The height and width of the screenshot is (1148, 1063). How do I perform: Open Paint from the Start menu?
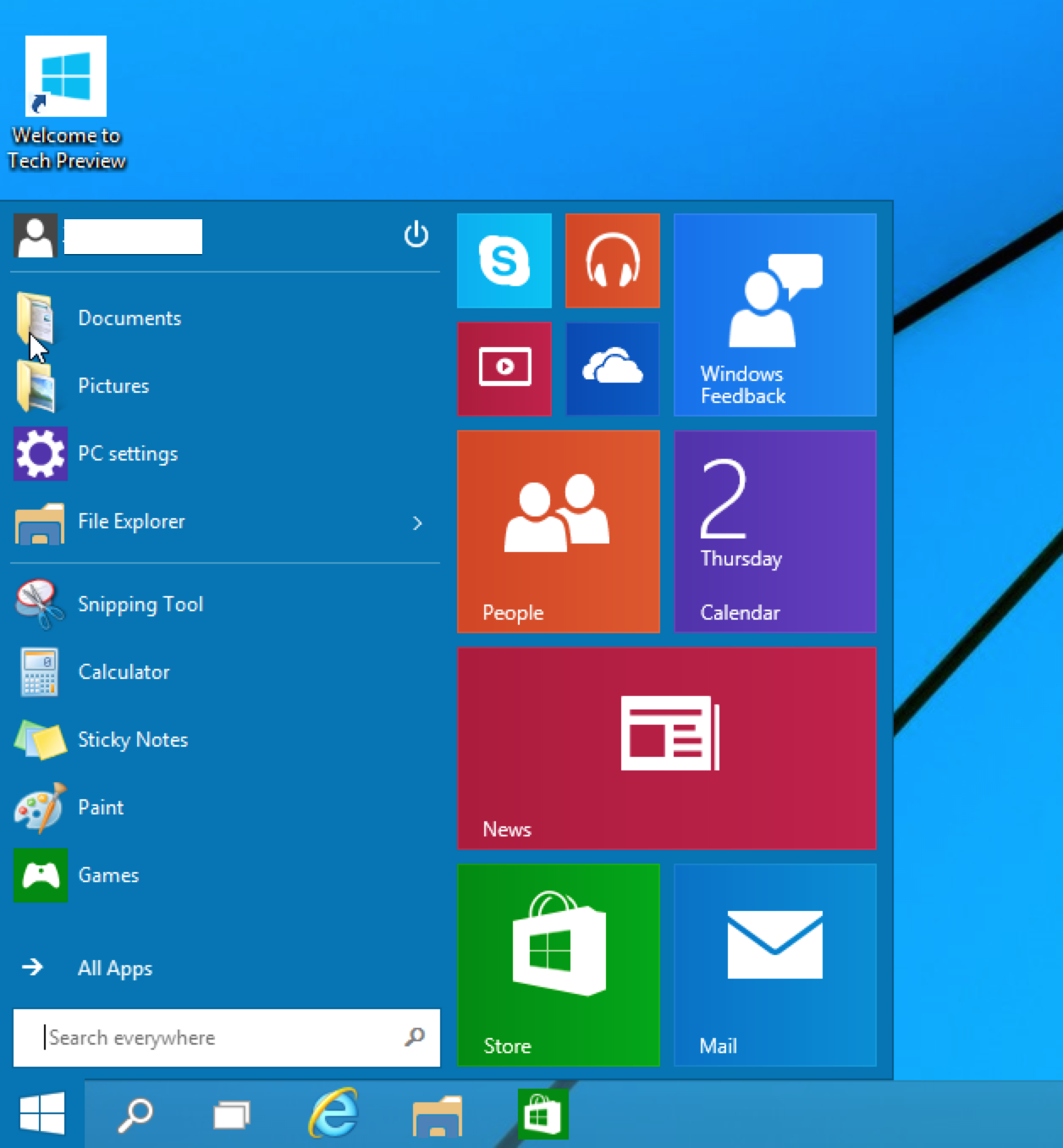pyautogui.click(x=100, y=807)
